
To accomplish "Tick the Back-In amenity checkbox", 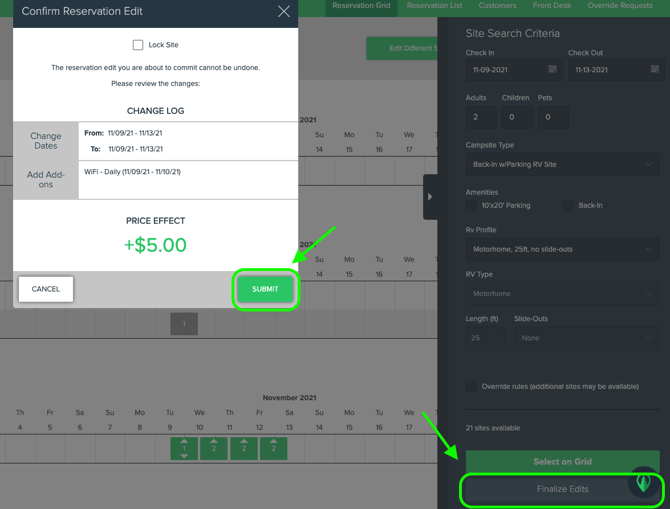I will coord(568,205).
